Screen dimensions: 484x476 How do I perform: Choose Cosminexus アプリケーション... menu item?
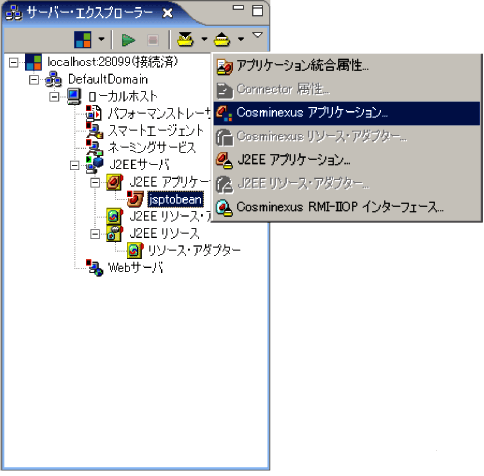347,113
